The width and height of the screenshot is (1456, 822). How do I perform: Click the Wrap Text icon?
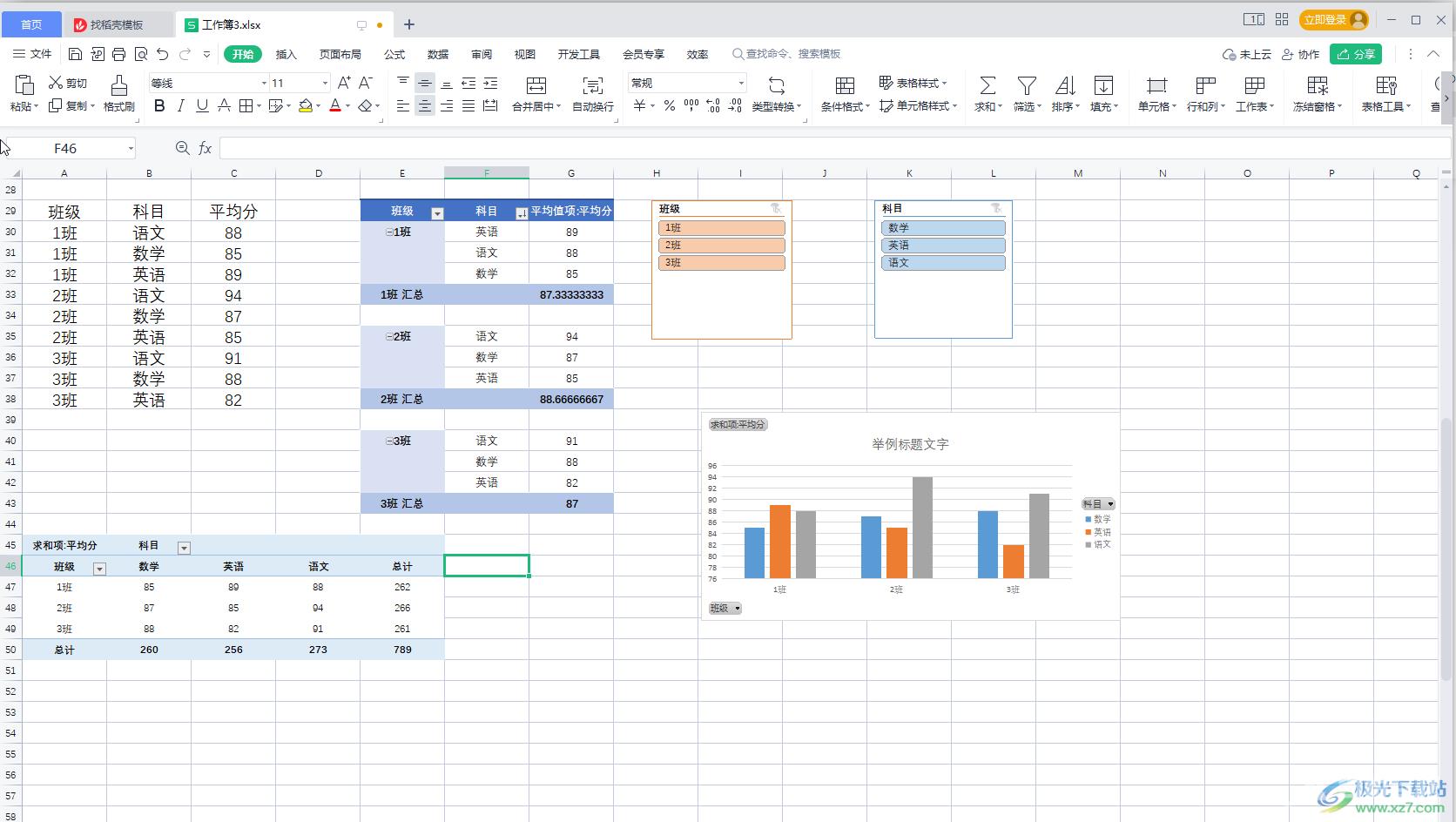(593, 85)
